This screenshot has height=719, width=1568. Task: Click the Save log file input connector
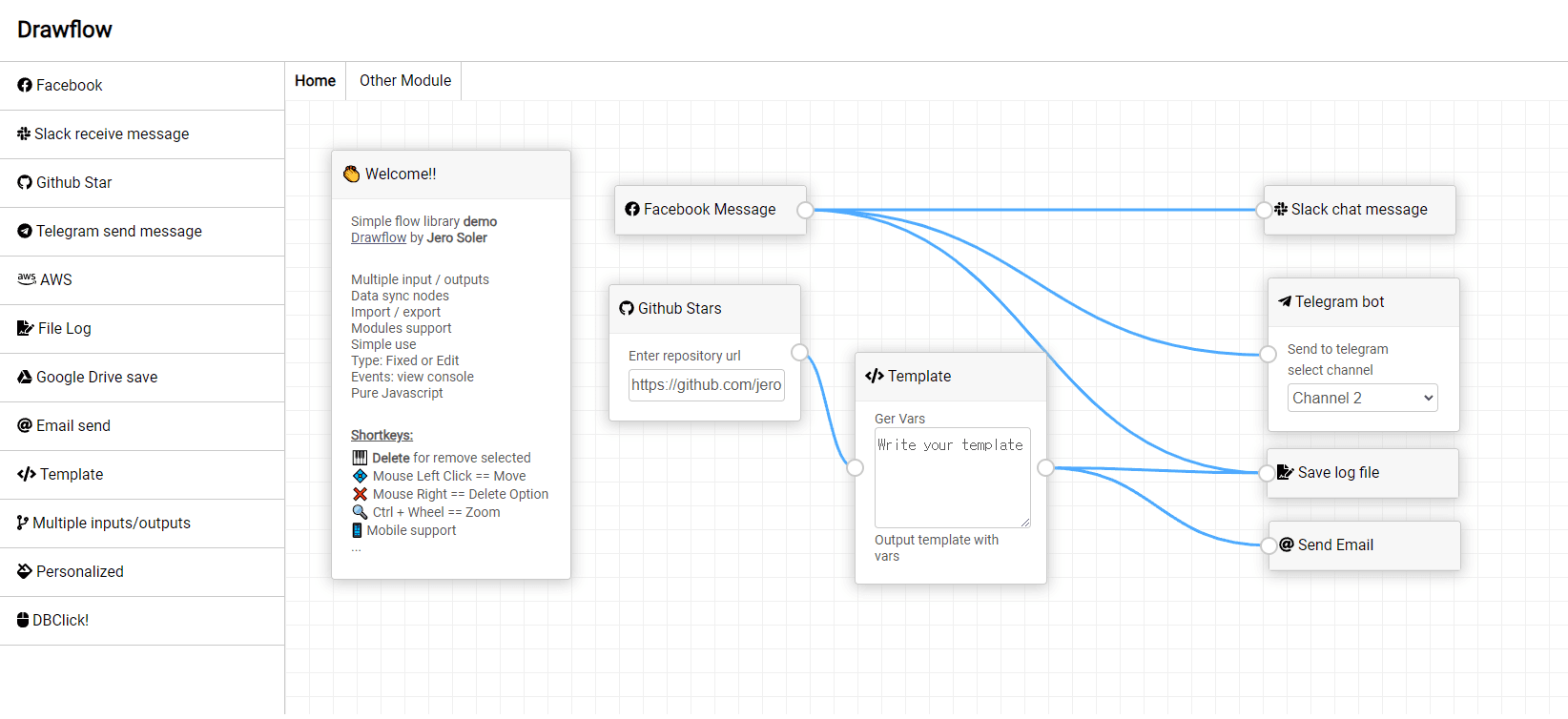point(1268,473)
